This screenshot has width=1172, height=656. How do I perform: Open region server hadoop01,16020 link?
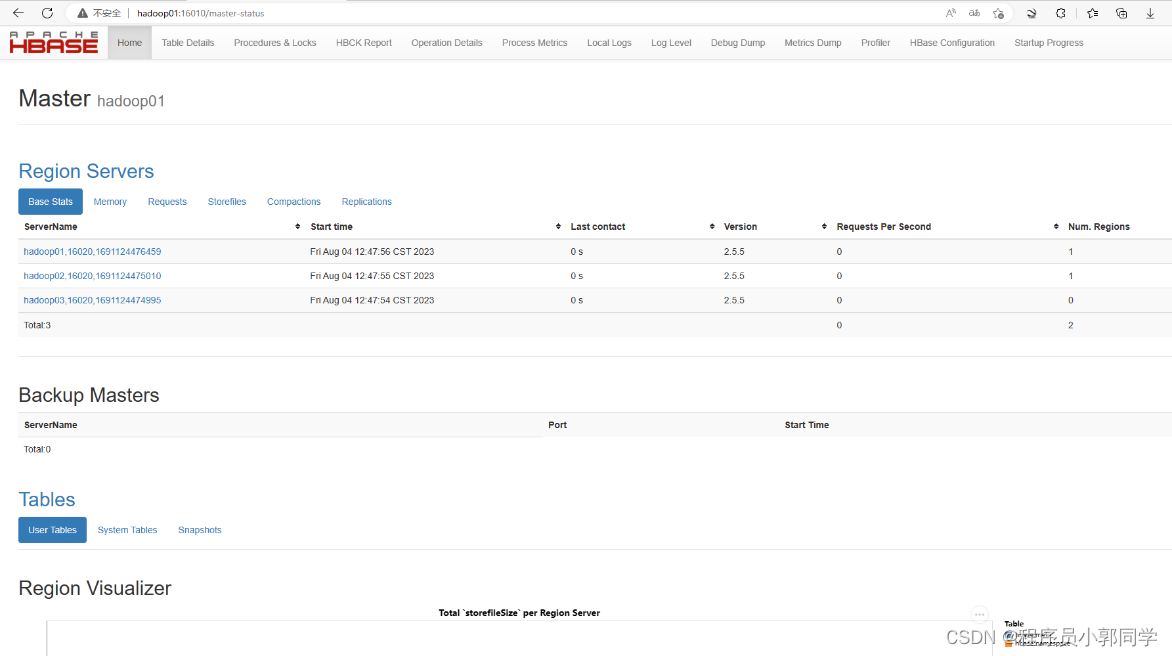tap(92, 252)
